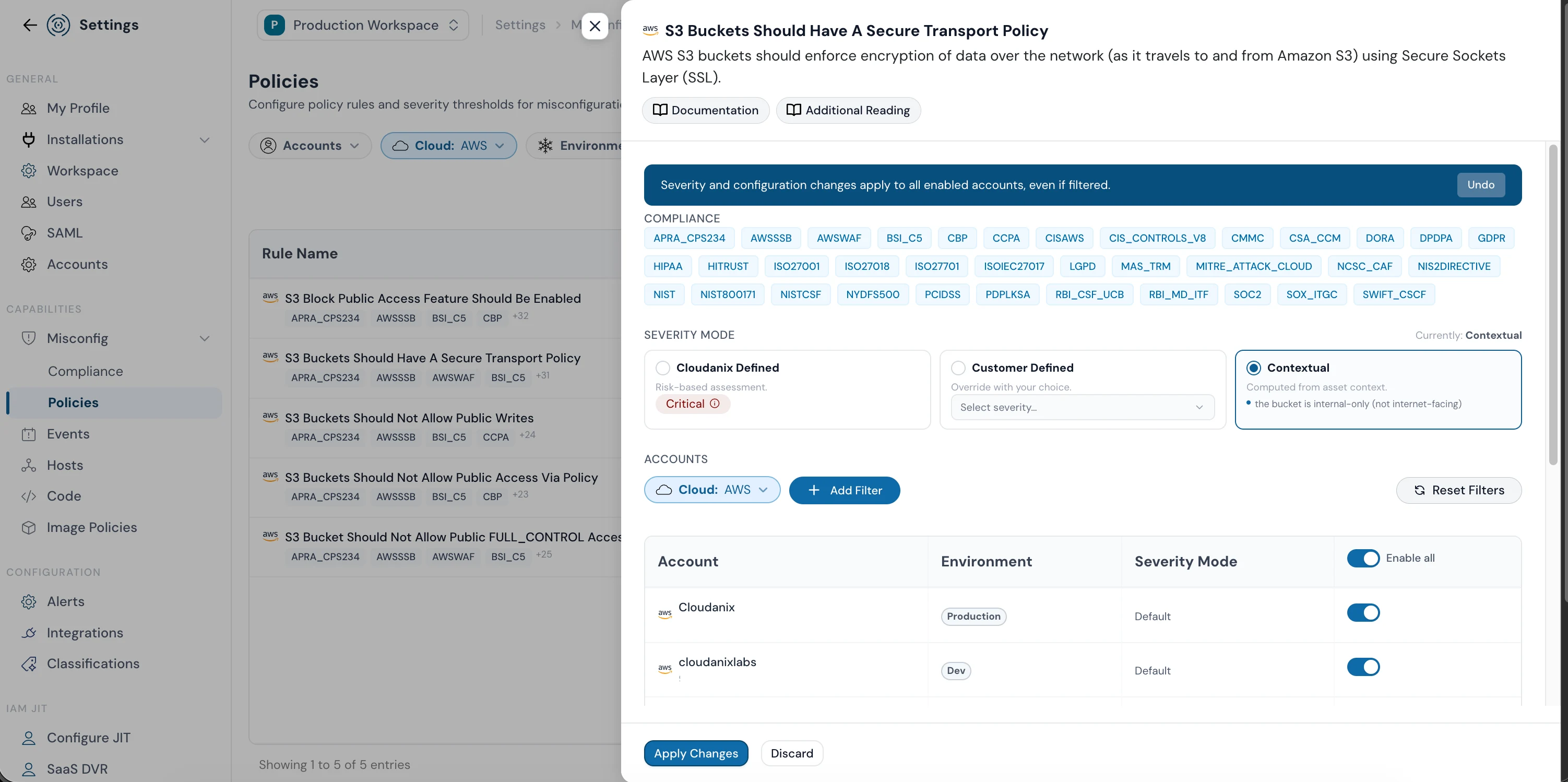Click the panel vertical scrollbar

pos(1553,304)
